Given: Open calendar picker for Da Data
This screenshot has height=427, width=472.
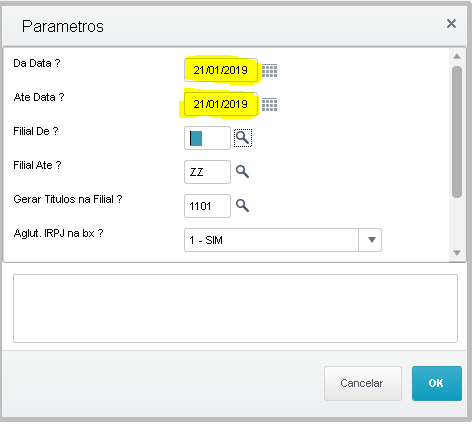Looking at the screenshot, I should [x=269, y=70].
